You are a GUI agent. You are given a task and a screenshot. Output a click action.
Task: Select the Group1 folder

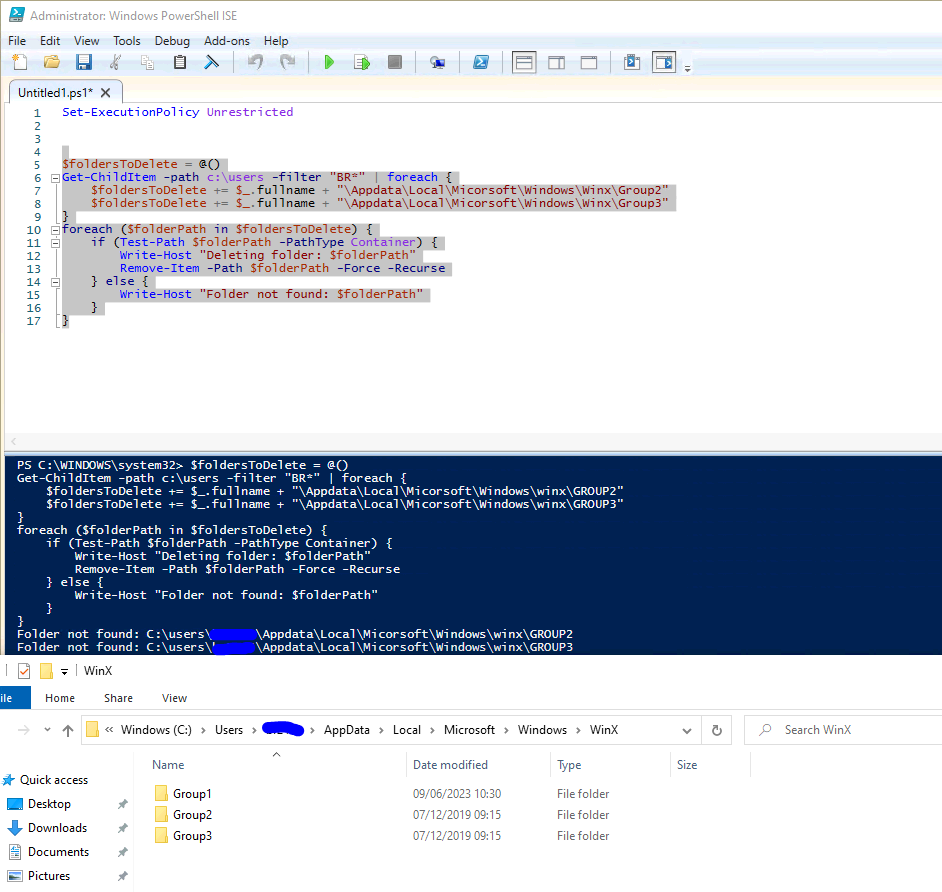tap(192, 793)
